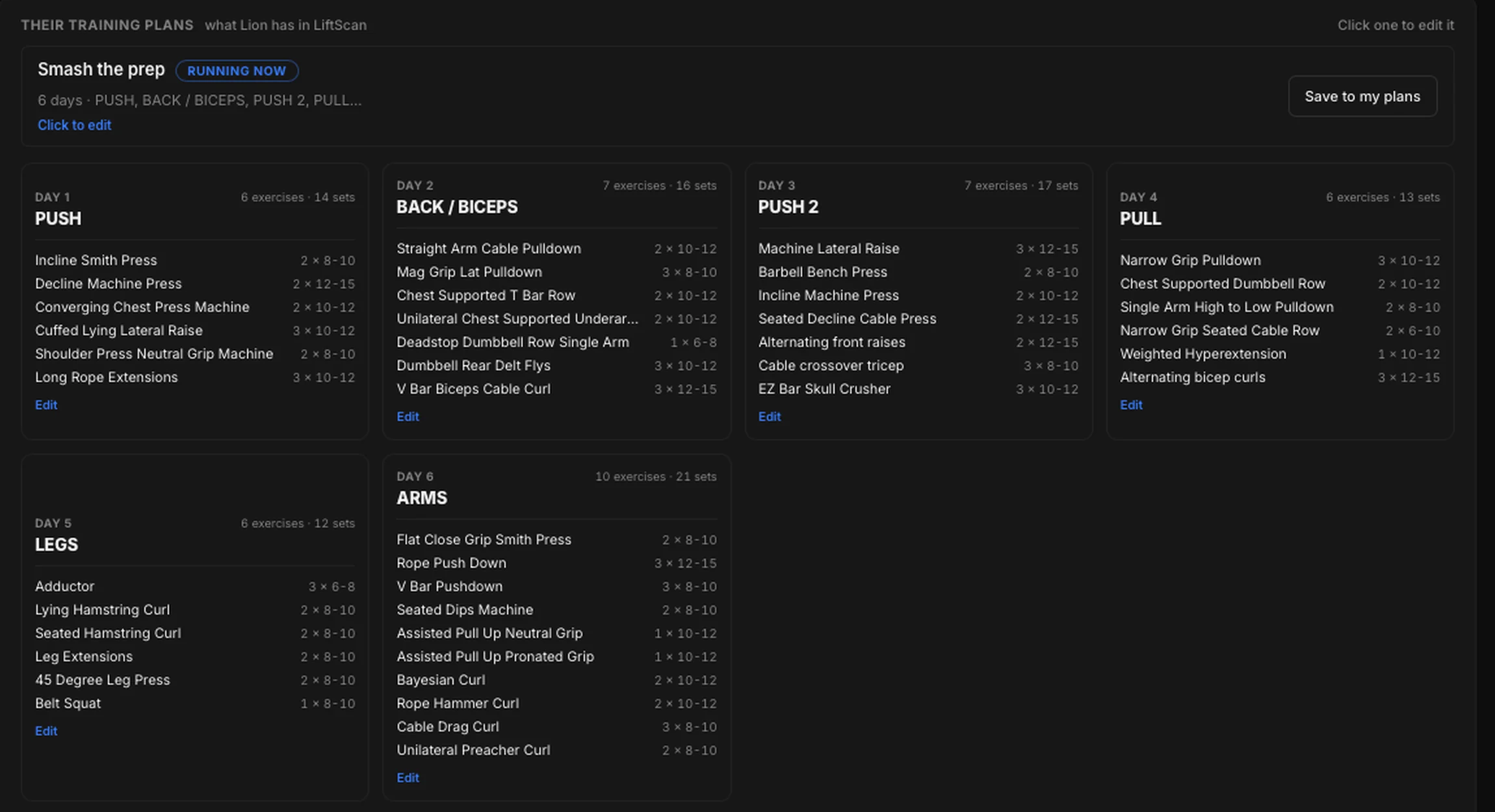Select 'Straight Arm Cable Pulldown' exercise
This screenshot has height=812, width=1495.
pyautogui.click(x=556, y=248)
